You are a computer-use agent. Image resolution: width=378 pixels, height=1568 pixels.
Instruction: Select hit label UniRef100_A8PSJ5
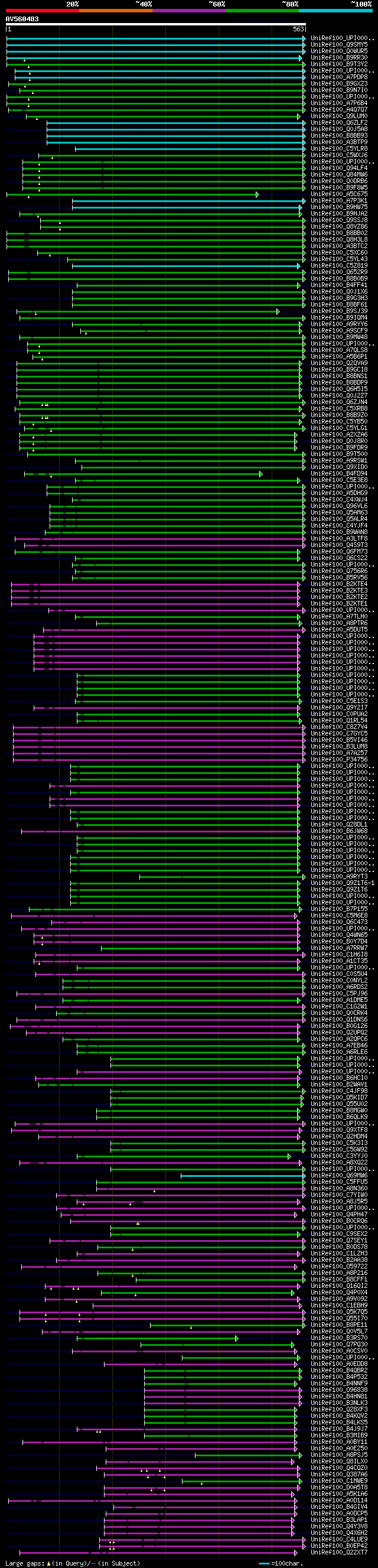click(x=339, y=1455)
